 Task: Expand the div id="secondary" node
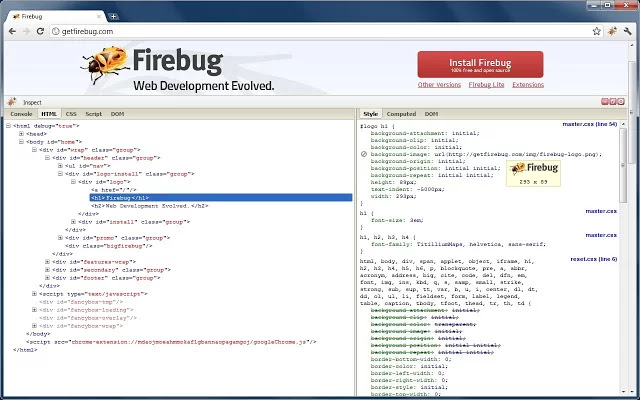point(47,270)
